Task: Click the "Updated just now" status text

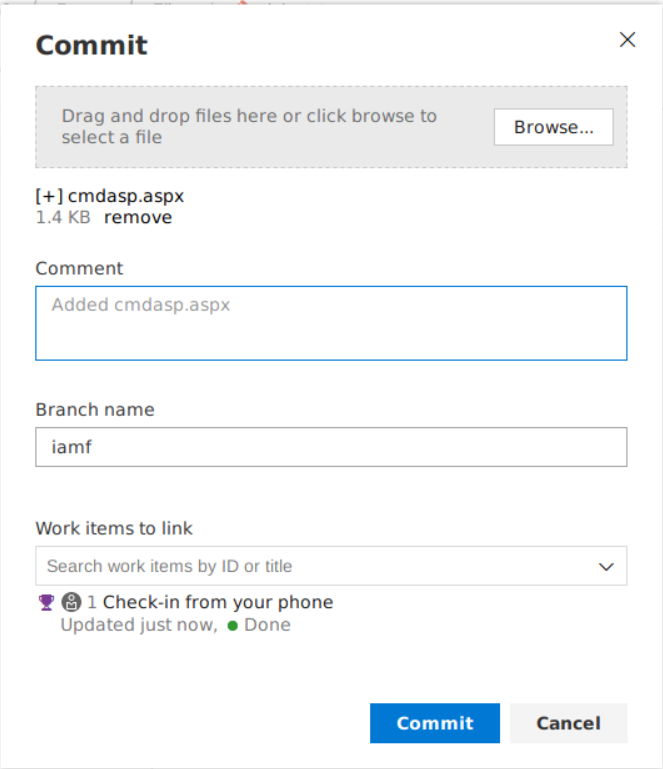Action: click(x=138, y=625)
